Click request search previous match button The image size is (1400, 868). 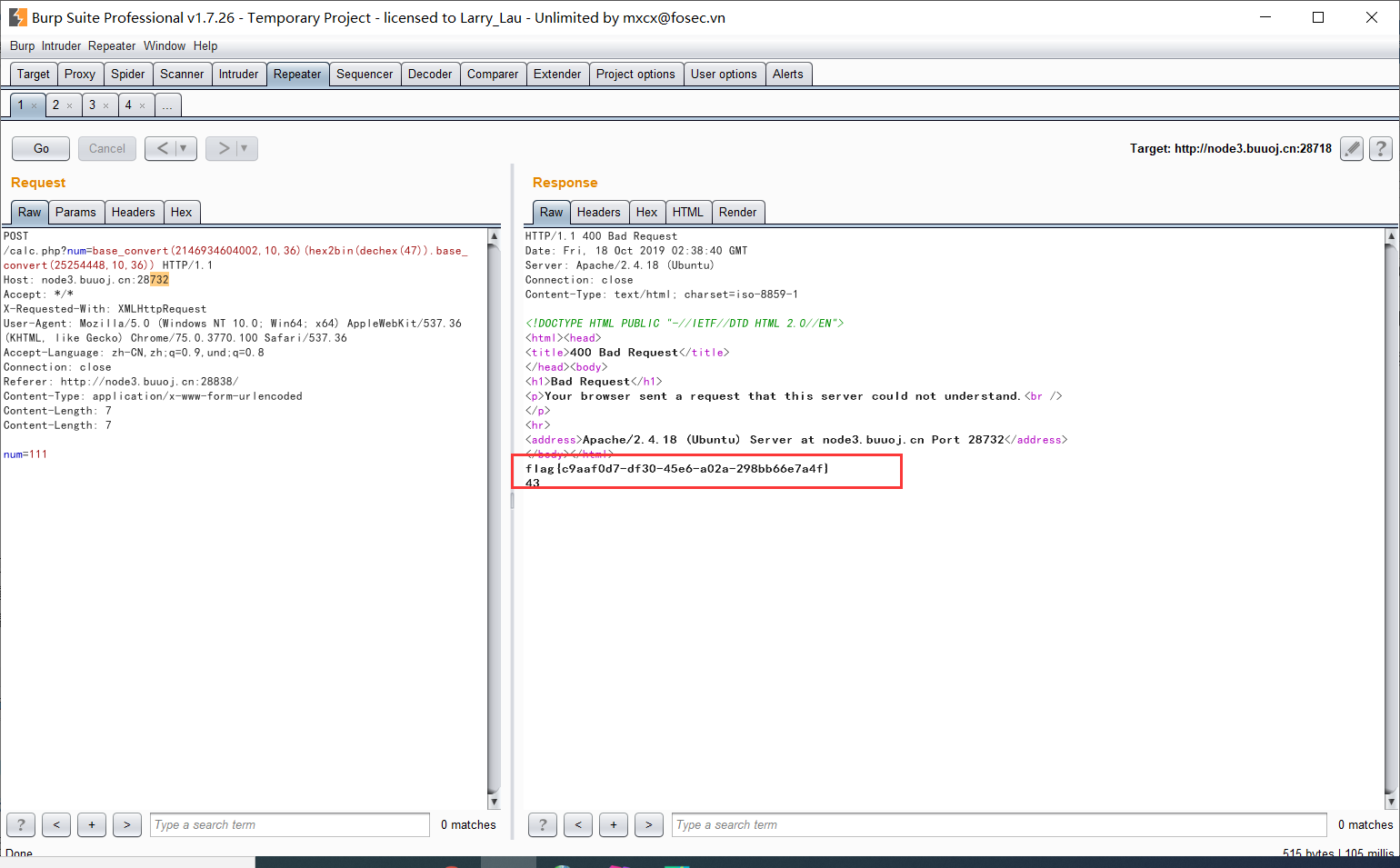click(x=56, y=824)
